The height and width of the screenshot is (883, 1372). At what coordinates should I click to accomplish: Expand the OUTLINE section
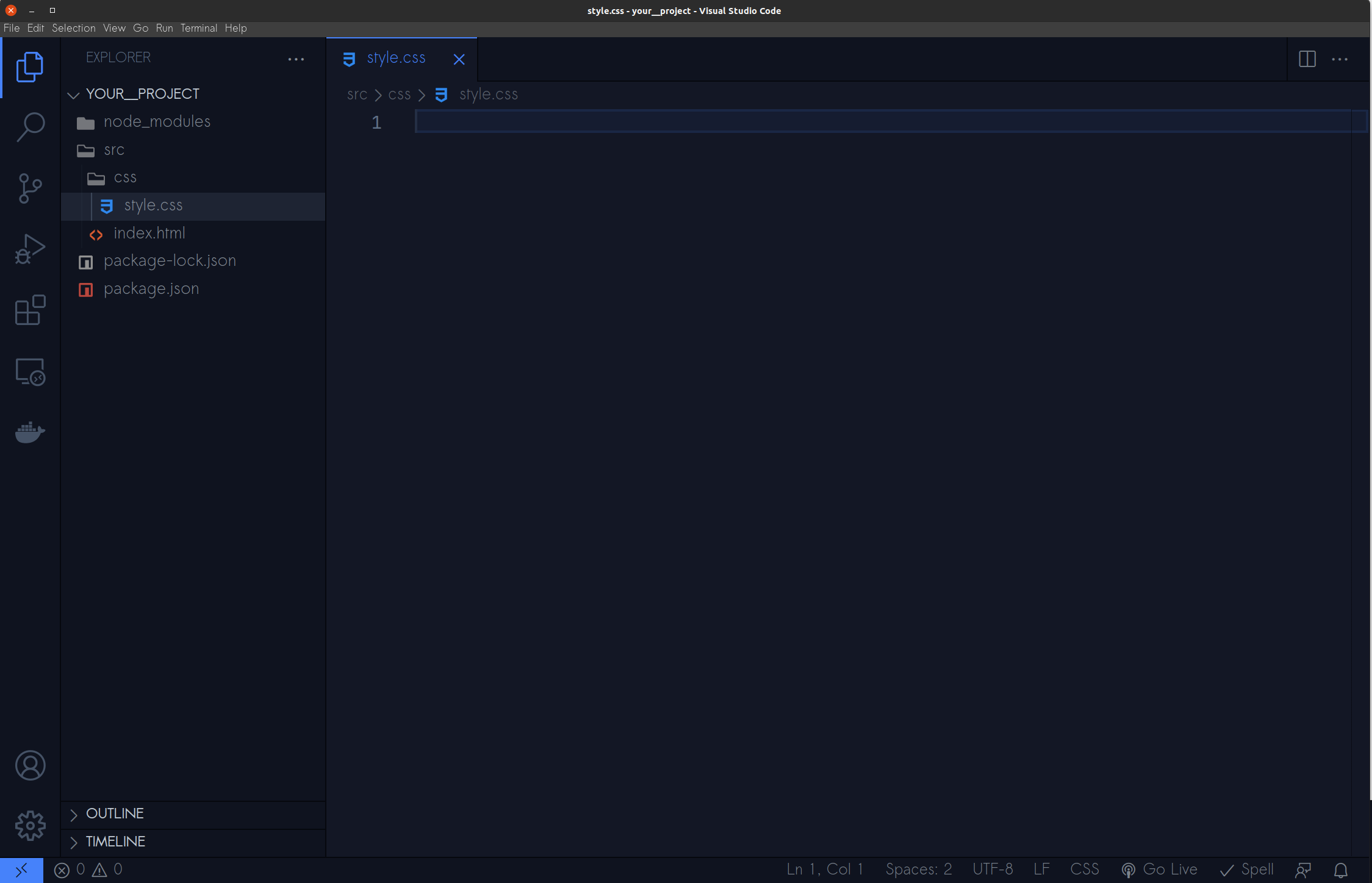pos(193,813)
